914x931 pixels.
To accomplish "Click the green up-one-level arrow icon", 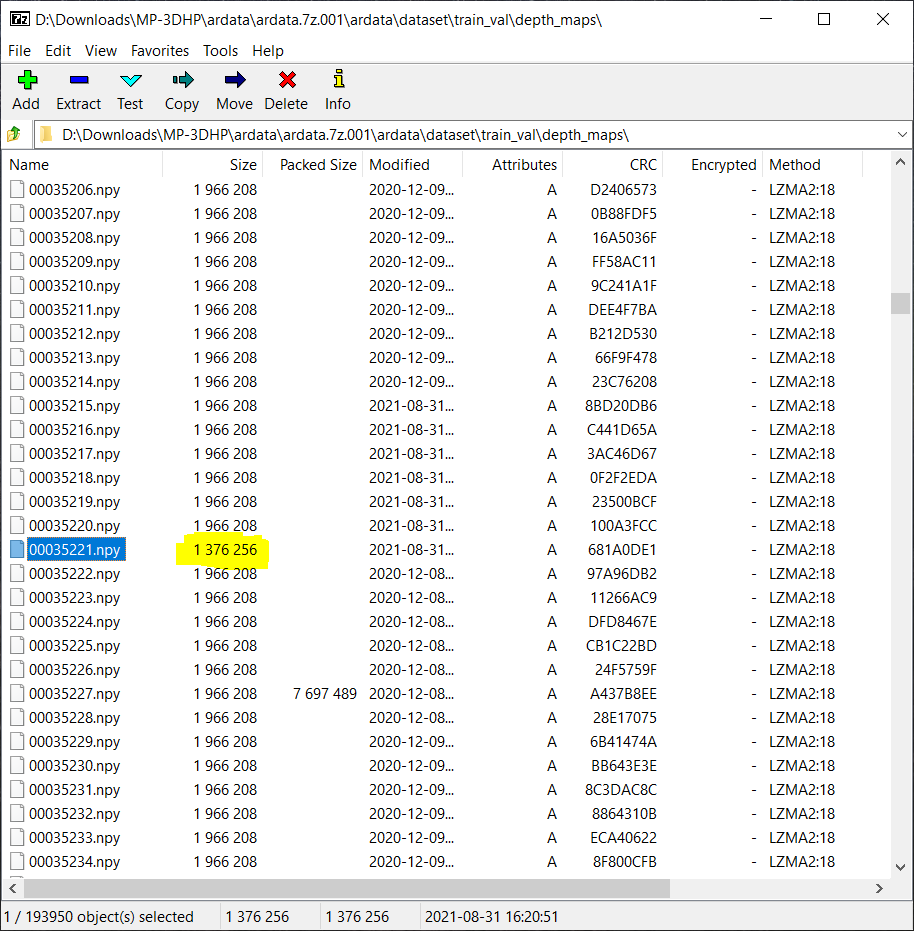I will click(x=14, y=133).
